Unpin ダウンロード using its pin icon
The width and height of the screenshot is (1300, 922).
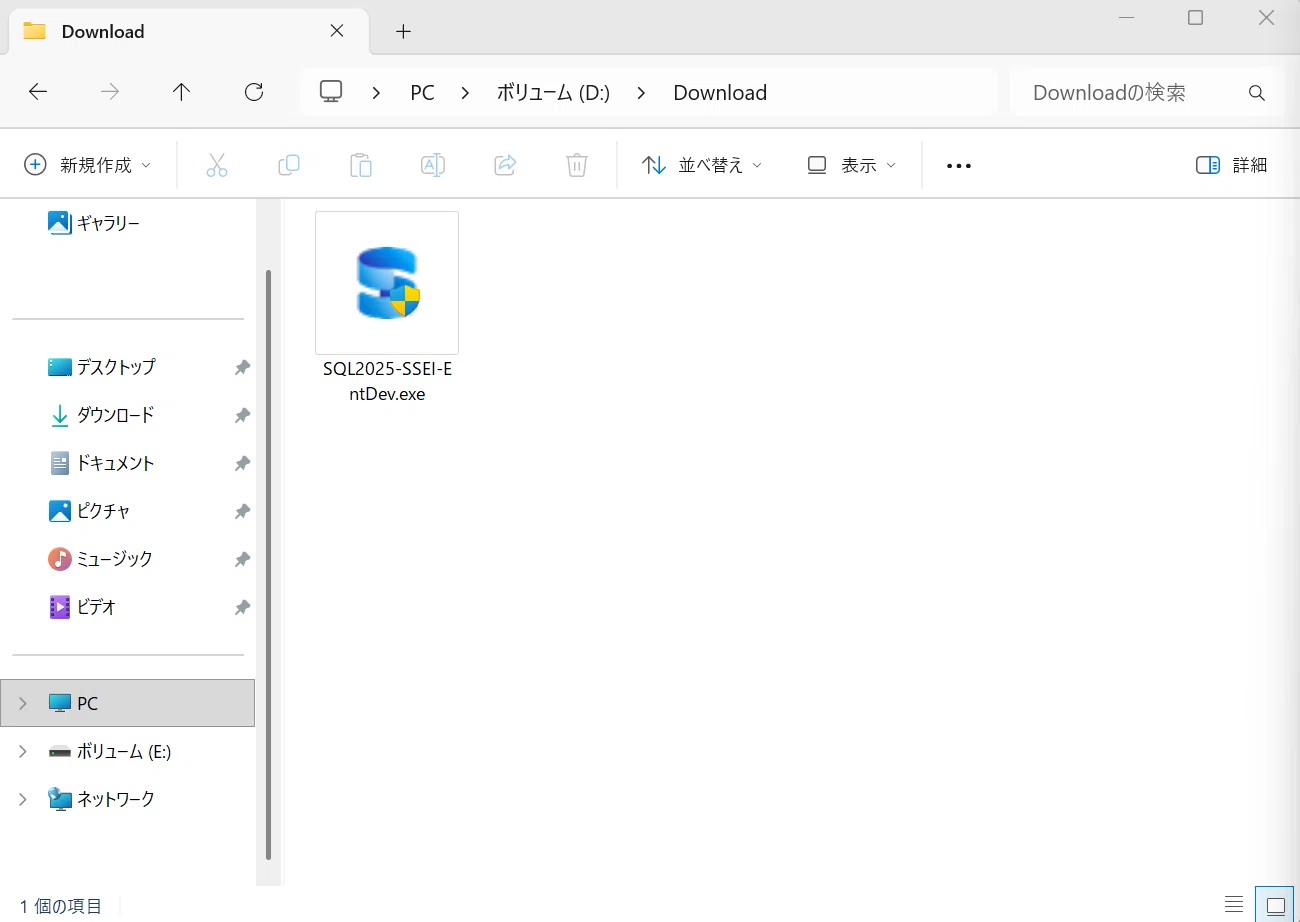tap(242, 416)
